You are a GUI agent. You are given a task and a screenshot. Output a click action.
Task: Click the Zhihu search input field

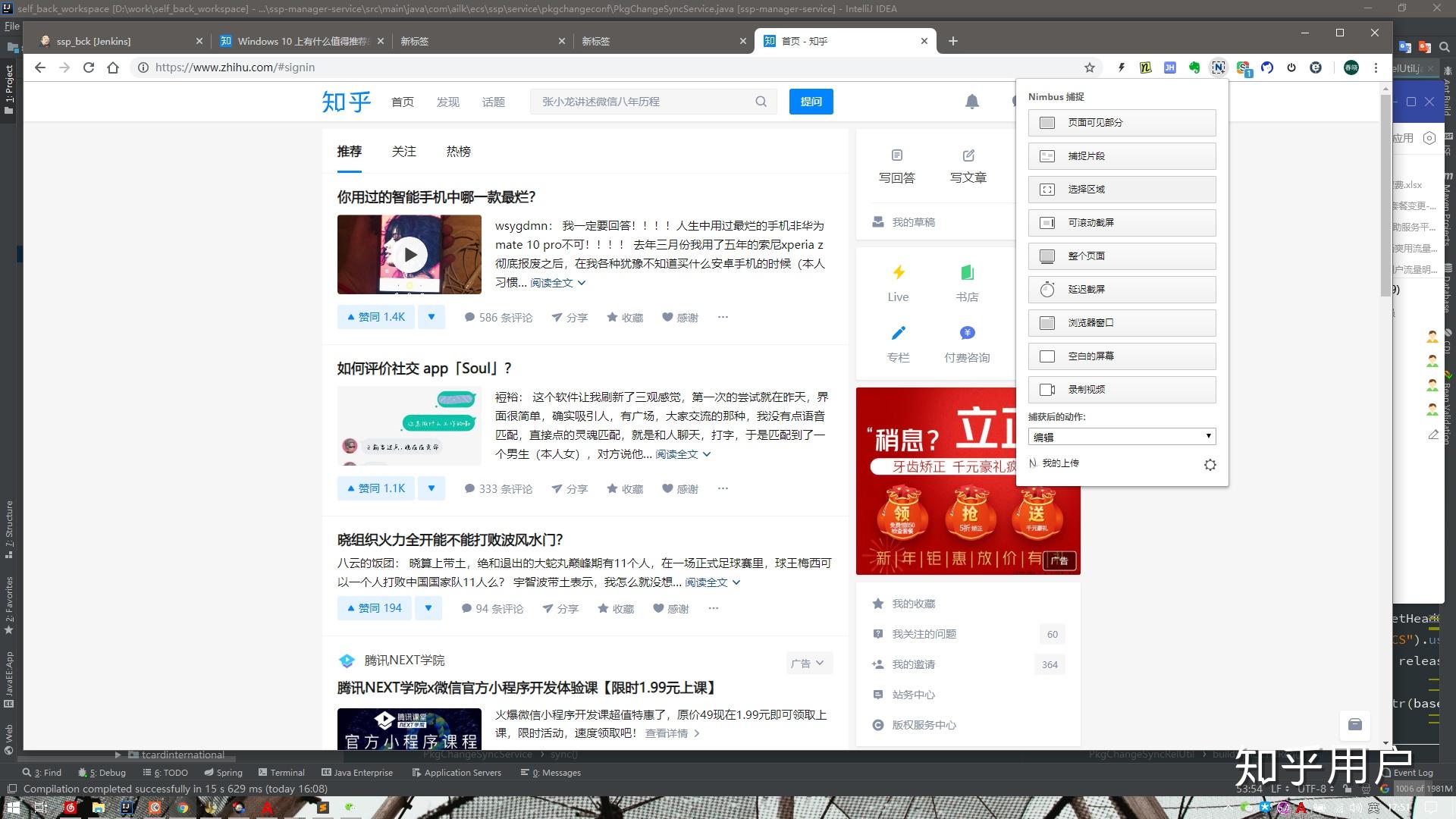tap(645, 102)
